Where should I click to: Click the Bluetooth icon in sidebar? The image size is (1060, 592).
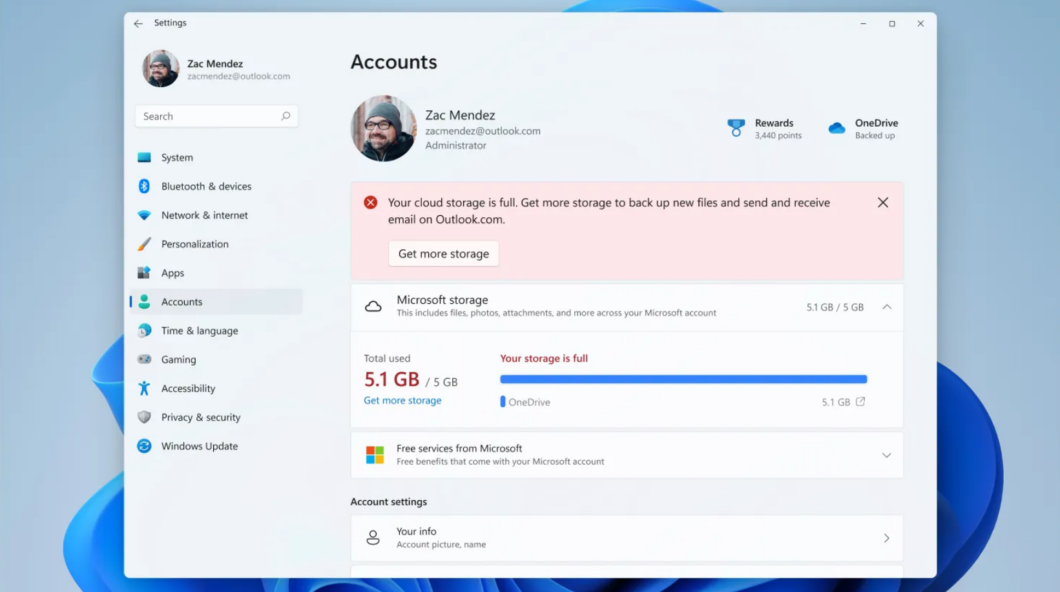coord(144,186)
